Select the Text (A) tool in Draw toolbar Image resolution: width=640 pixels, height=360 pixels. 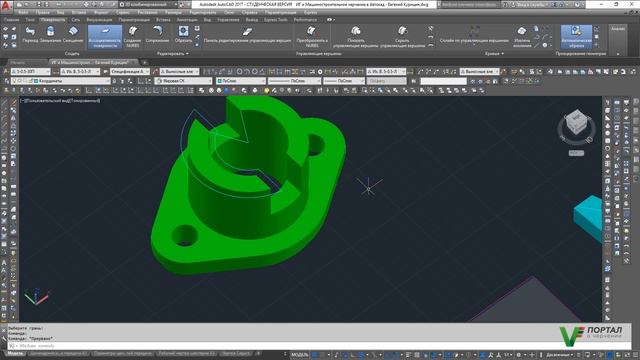[x=4, y=262]
